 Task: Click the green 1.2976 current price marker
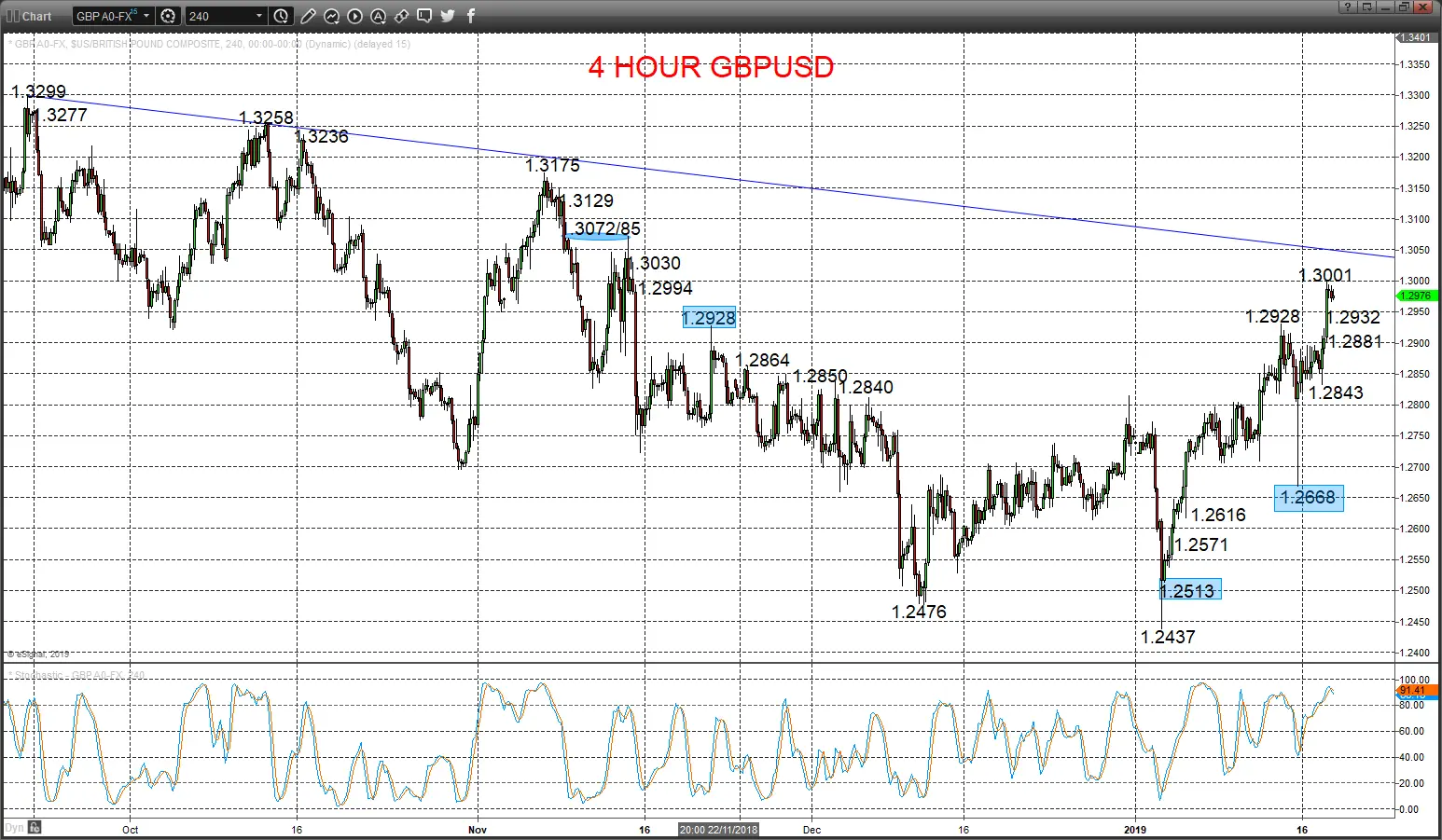pyautogui.click(x=1415, y=296)
